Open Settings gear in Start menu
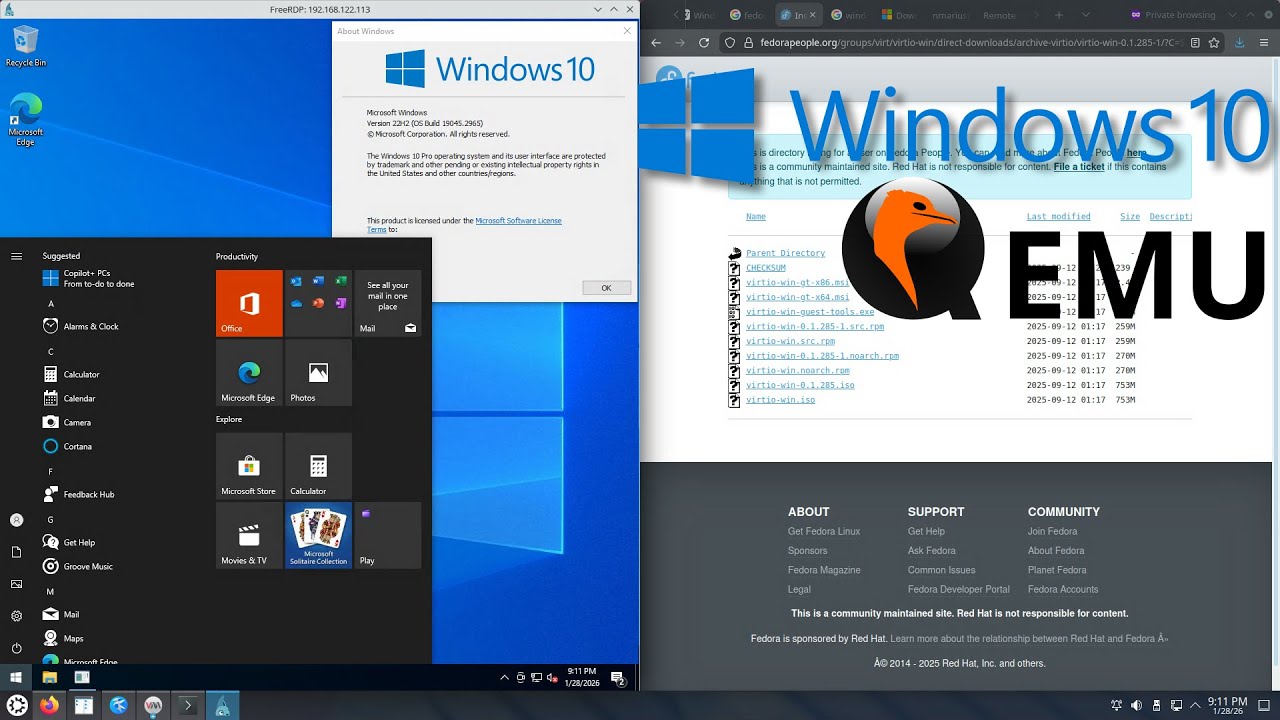This screenshot has width=1280, height=720. [x=16, y=616]
